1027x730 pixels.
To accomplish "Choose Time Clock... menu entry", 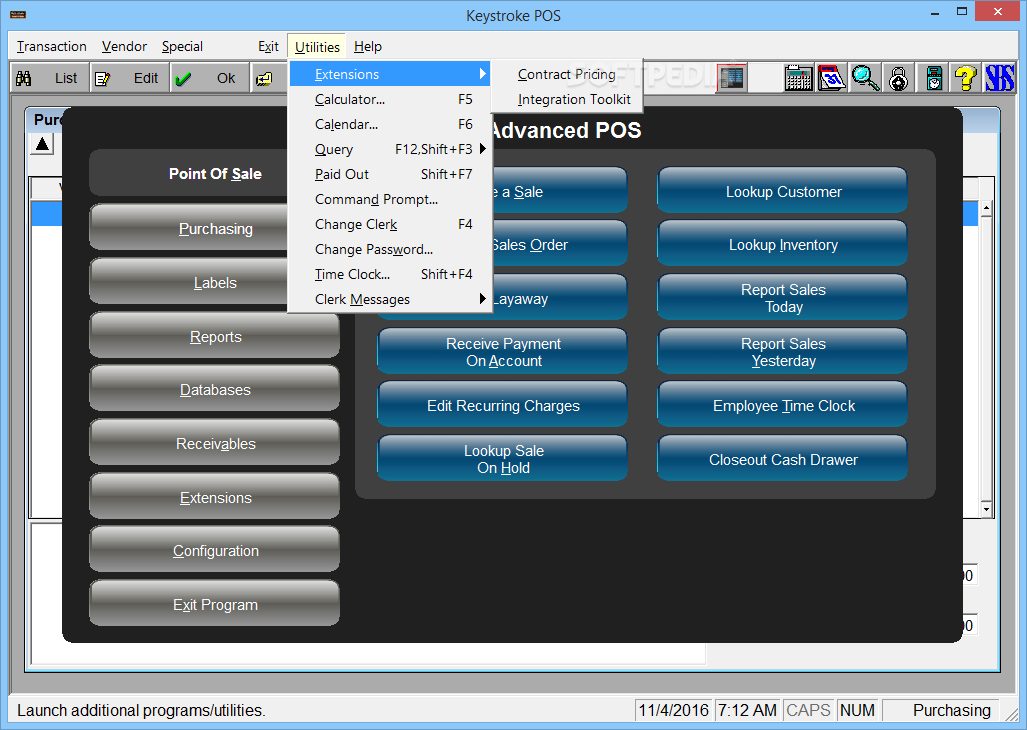I will tap(390, 274).
